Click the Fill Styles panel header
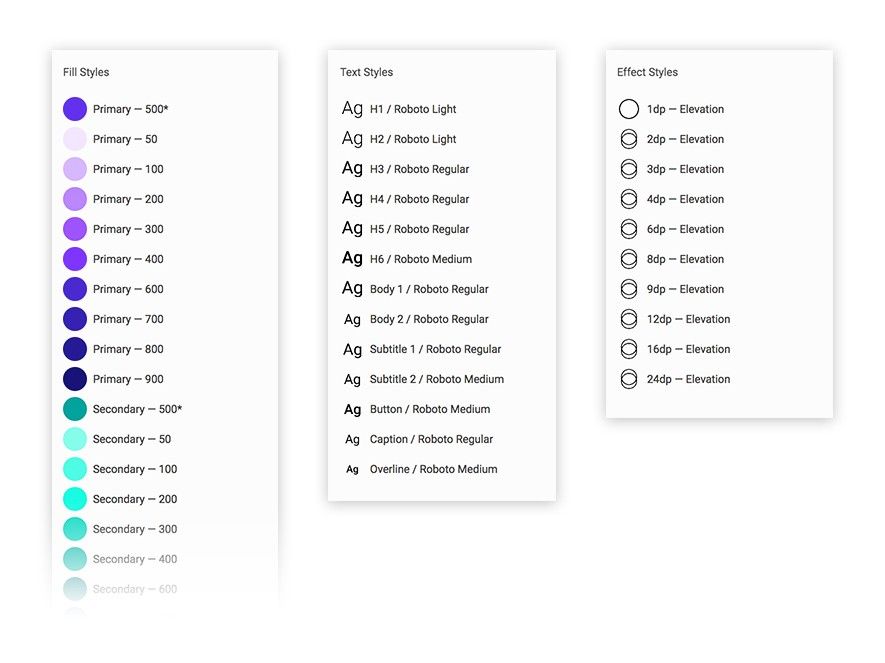This screenshot has width=885, height=663. (x=84, y=72)
